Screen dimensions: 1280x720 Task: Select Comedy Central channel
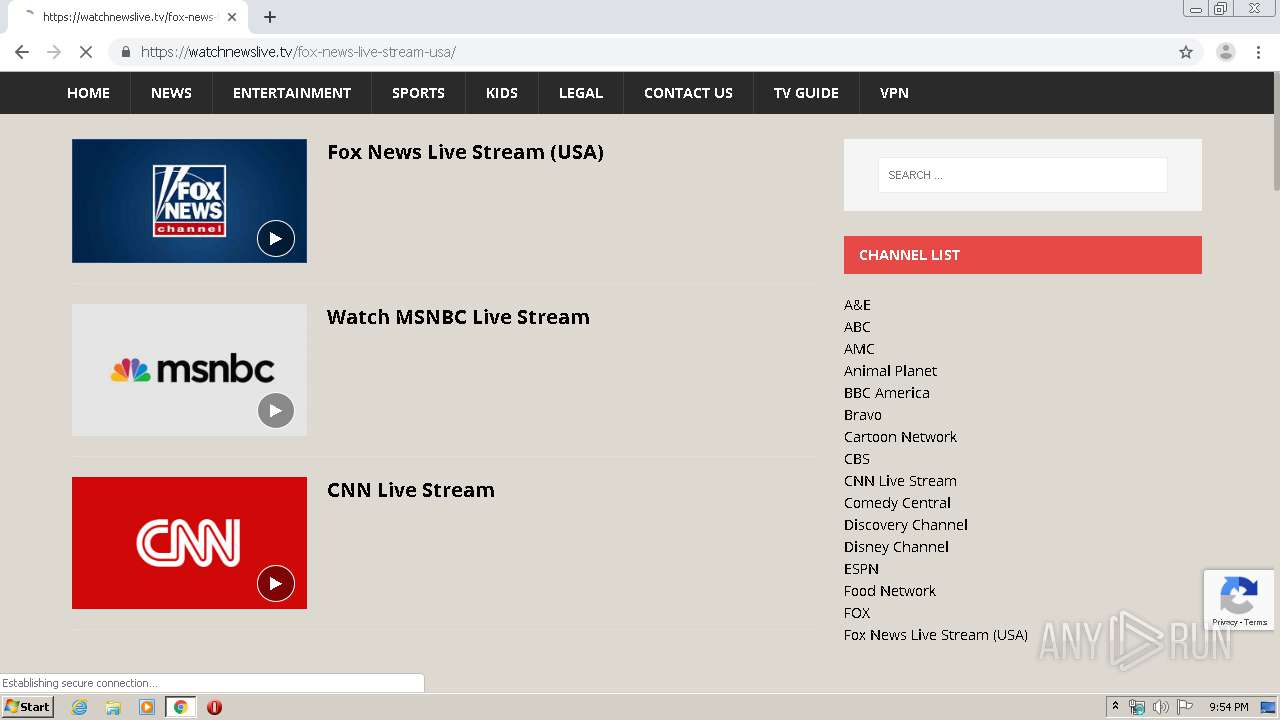tap(897, 503)
